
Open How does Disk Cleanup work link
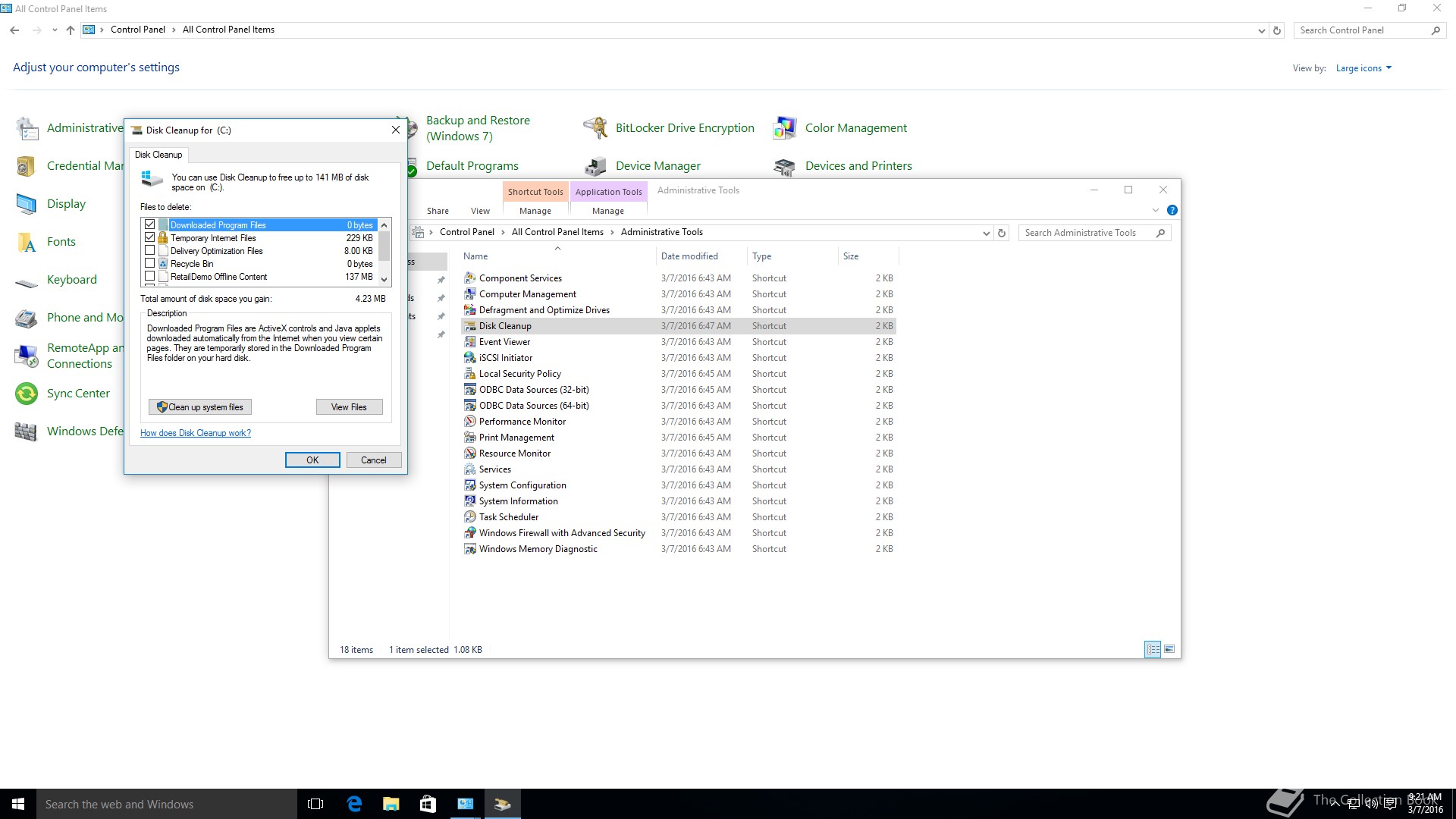click(x=196, y=433)
